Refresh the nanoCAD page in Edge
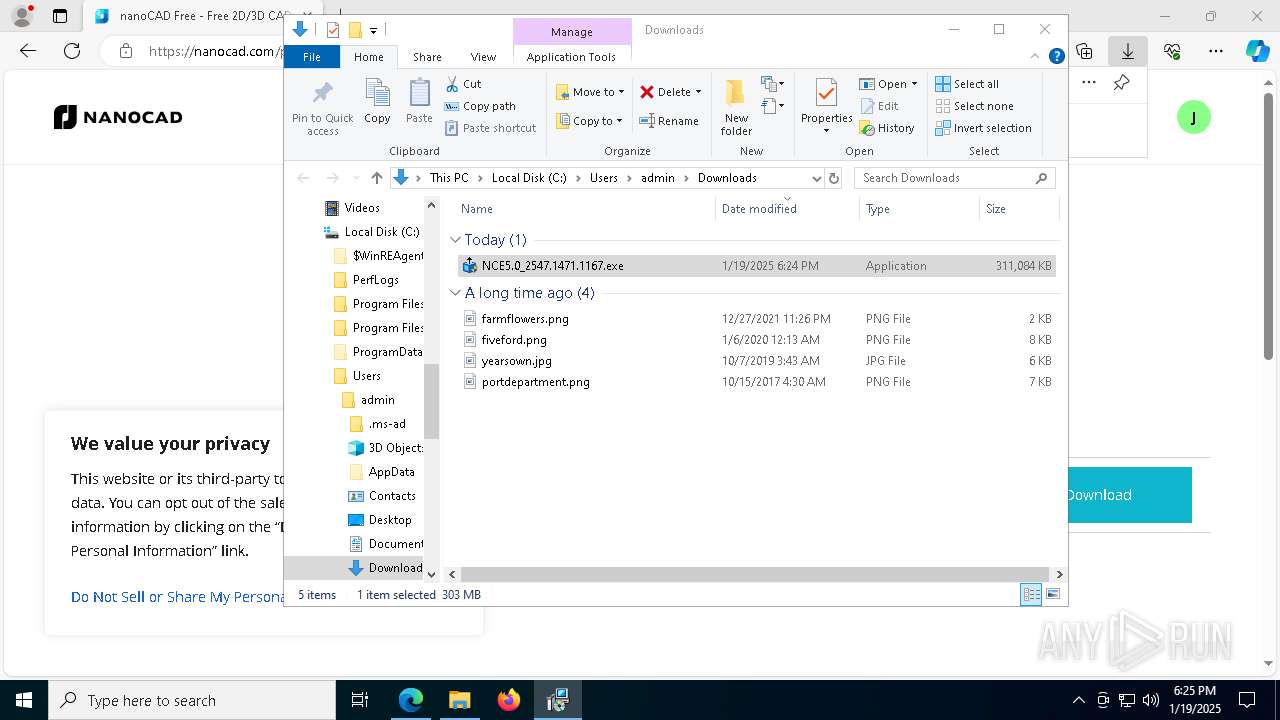Image resolution: width=1280 pixels, height=720 pixels. pos(72,51)
